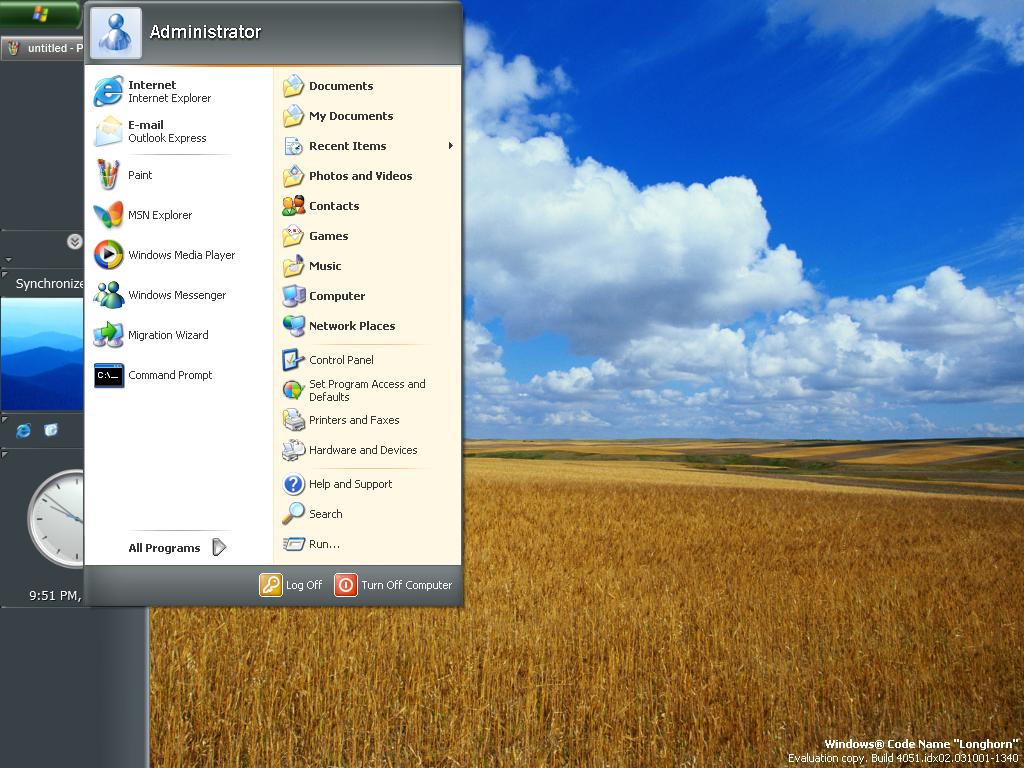This screenshot has height=768, width=1024.
Task: Open Games folder icon
Action: click(x=293, y=236)
